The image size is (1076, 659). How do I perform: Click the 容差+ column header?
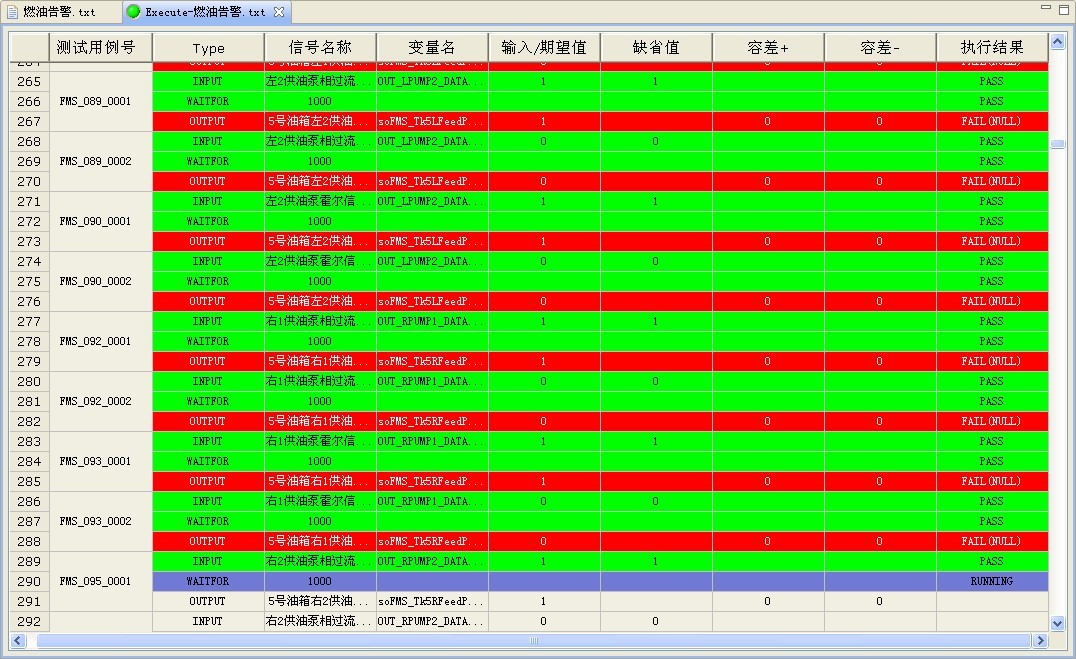(768, 47)
